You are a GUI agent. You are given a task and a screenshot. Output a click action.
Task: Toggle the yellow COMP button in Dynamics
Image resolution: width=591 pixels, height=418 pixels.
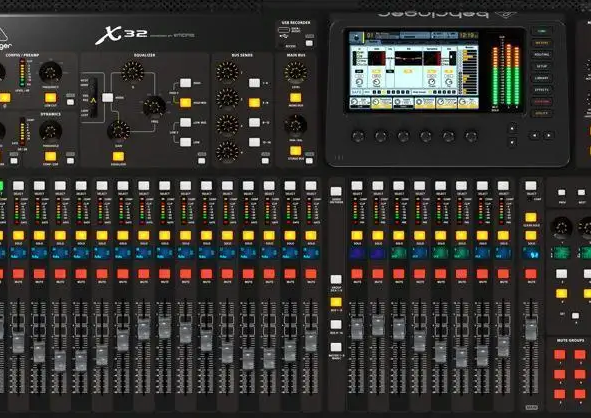point(51,156)
